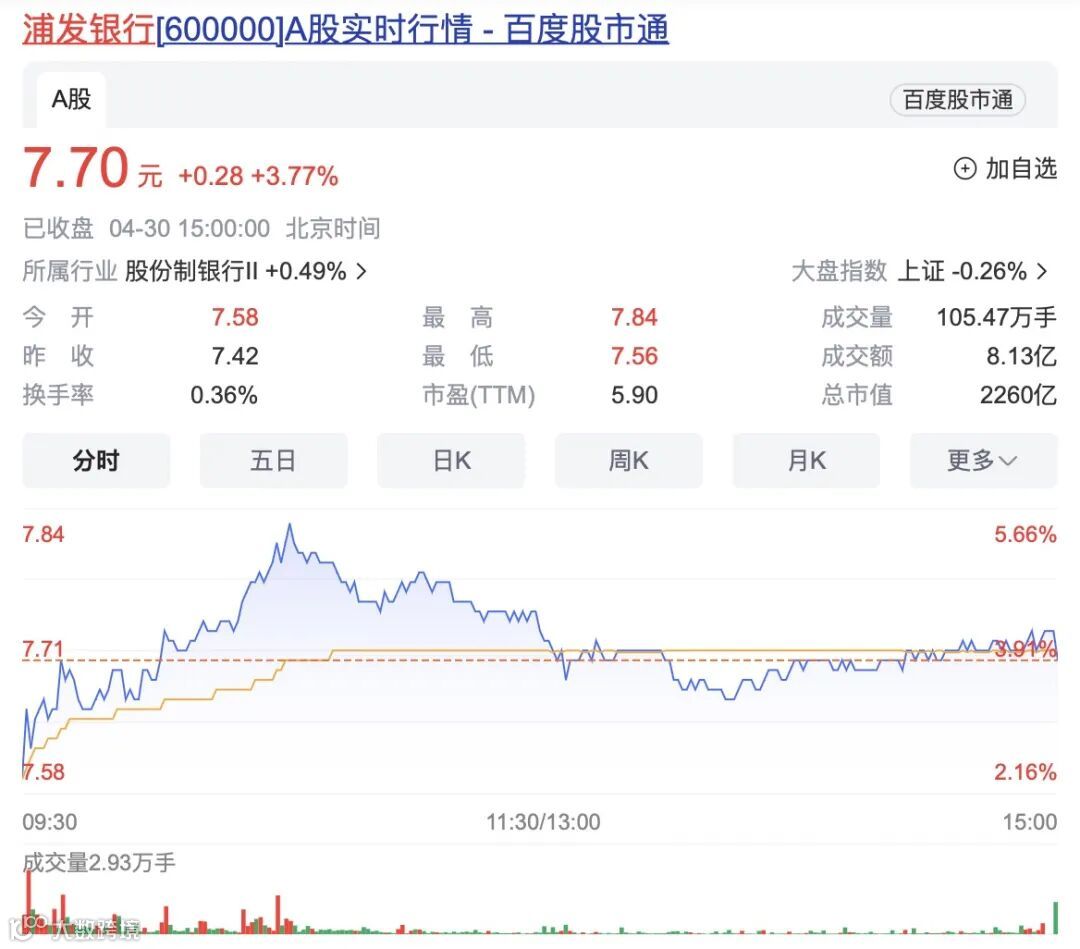
Task: Switch to the 五日 chart tab
Action: (273, 460)
